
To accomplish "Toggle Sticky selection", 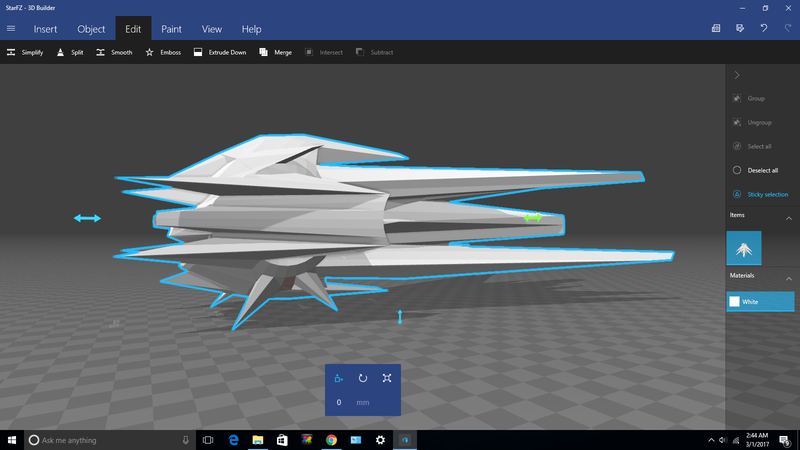I will coord(760,194).
